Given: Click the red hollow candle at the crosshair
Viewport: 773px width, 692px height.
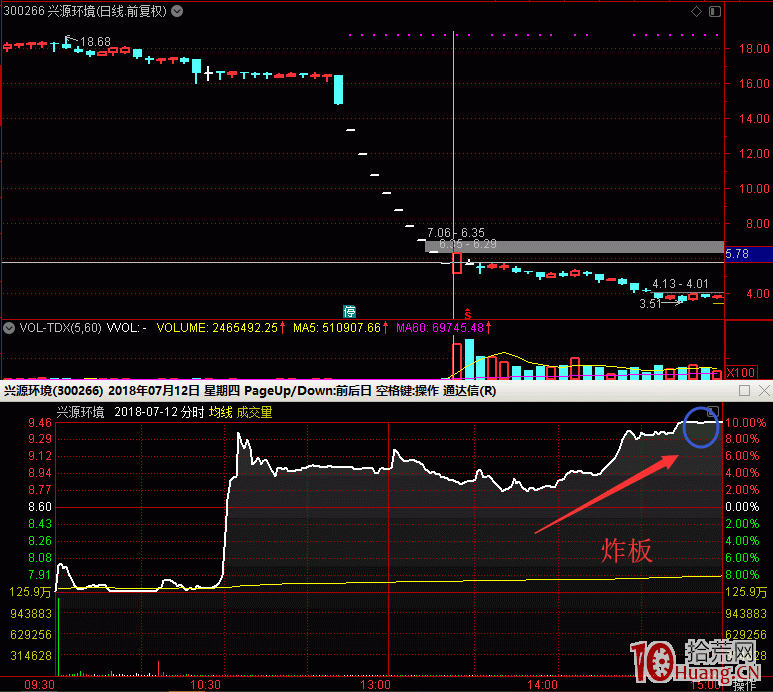Looking at the screenshot, I should point(457,263).
